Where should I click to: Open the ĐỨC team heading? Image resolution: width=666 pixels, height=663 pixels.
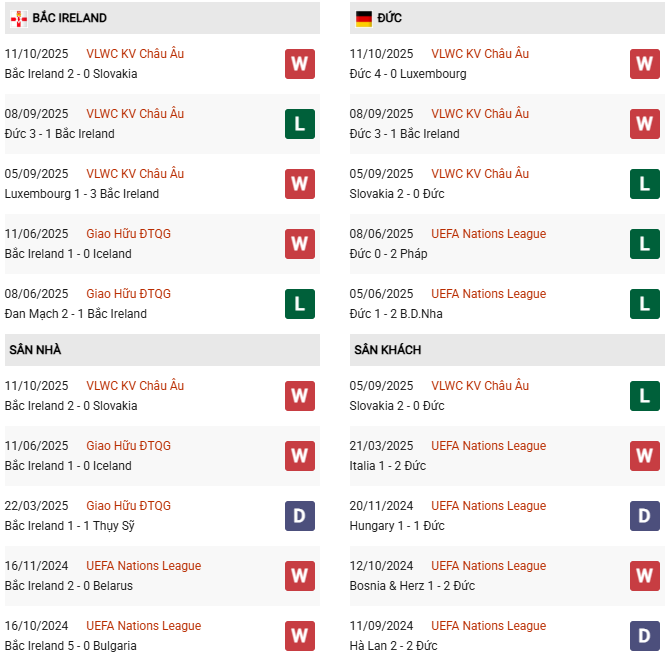coord(392,18)
